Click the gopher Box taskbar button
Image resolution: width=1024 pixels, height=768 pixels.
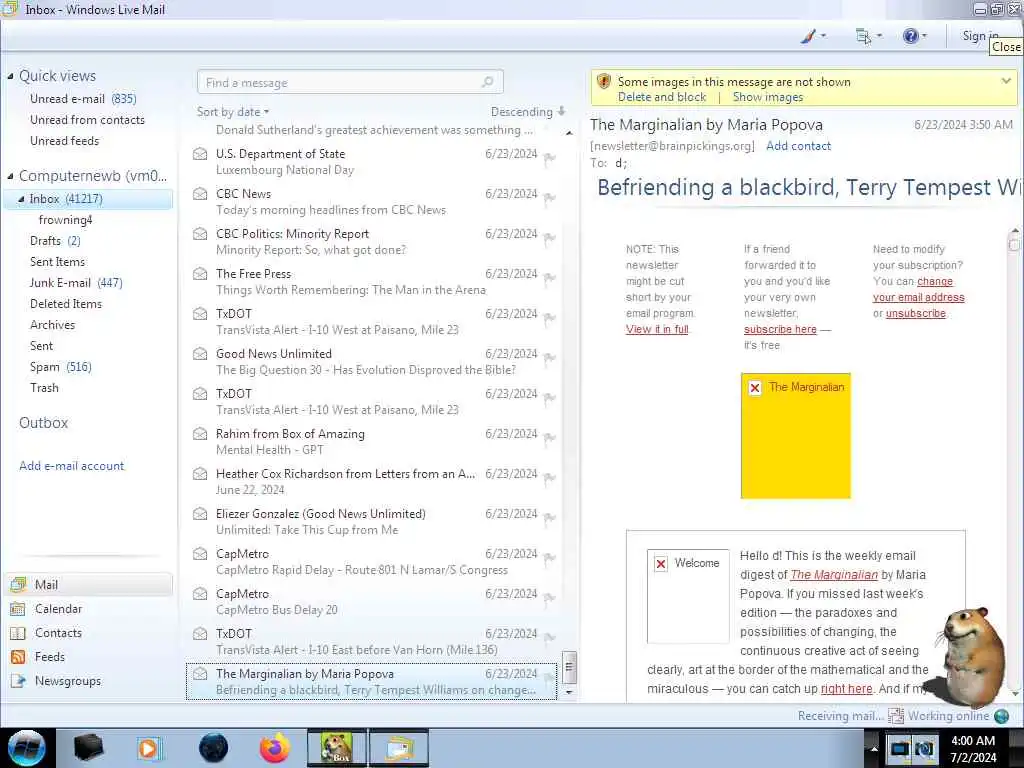(x=337, y=748)
